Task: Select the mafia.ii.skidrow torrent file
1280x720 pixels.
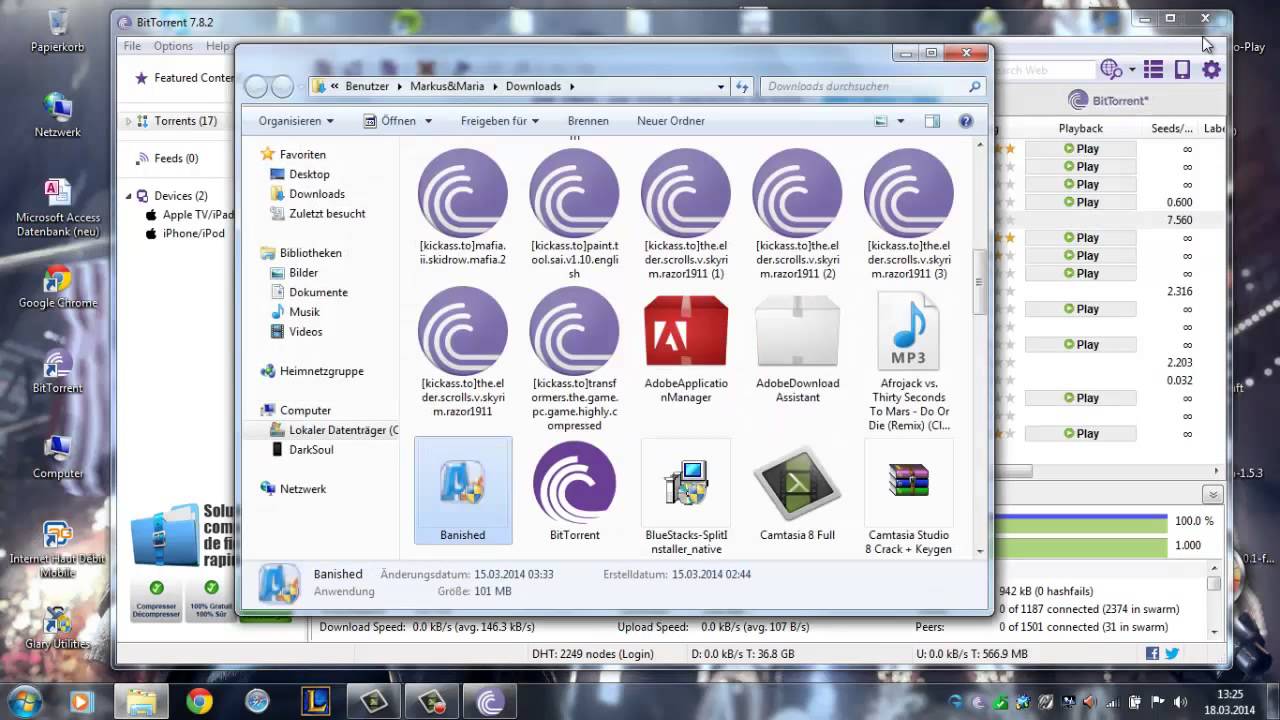Action: click(x=463, y=209)
